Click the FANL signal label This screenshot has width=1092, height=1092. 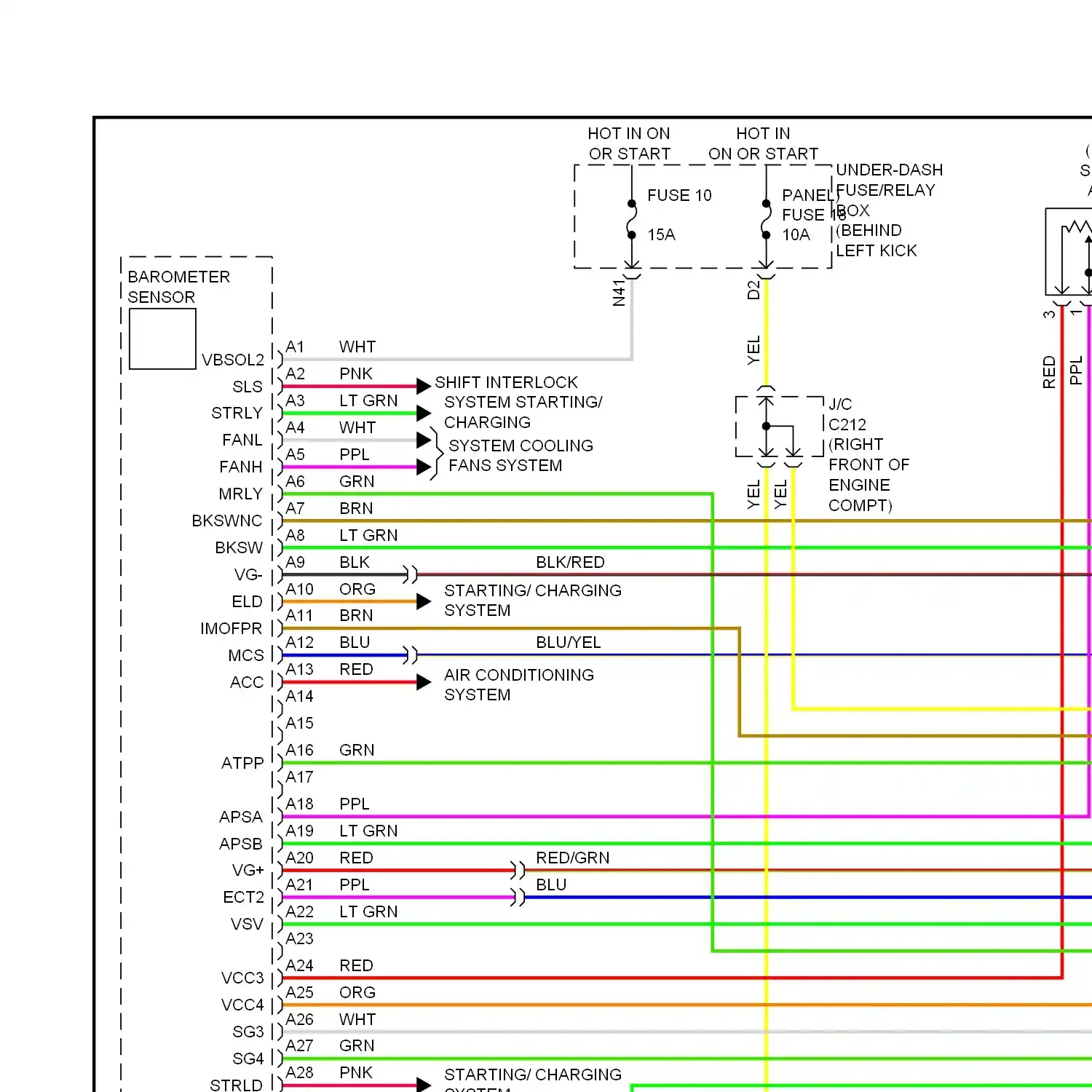coord(242,440)
